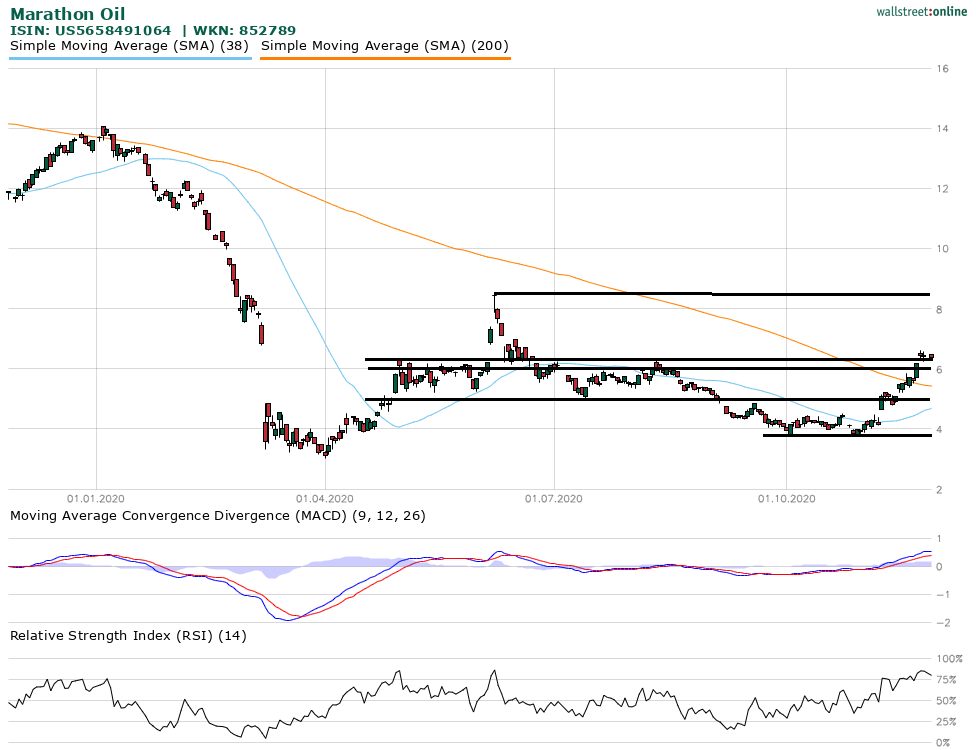Viewport: 976px width, 750px height.
Task: Click the orange SMA 200 legend line
Action: click(385, 58)
